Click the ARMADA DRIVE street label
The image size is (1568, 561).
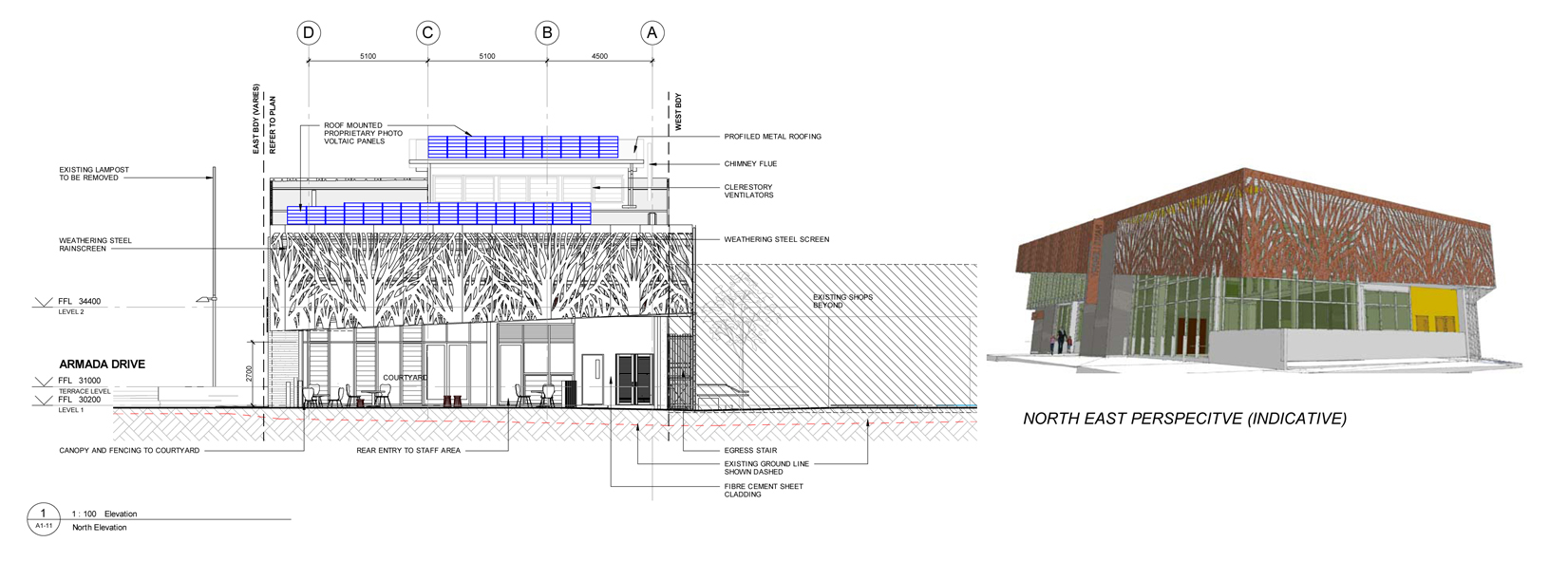pyautogui.click(x=102, y=365)
